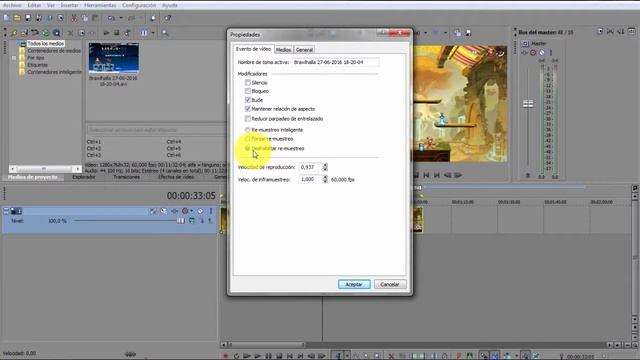Open the Explorador panel tab
This screenshot has height=360, width=640.
point(84,177)
